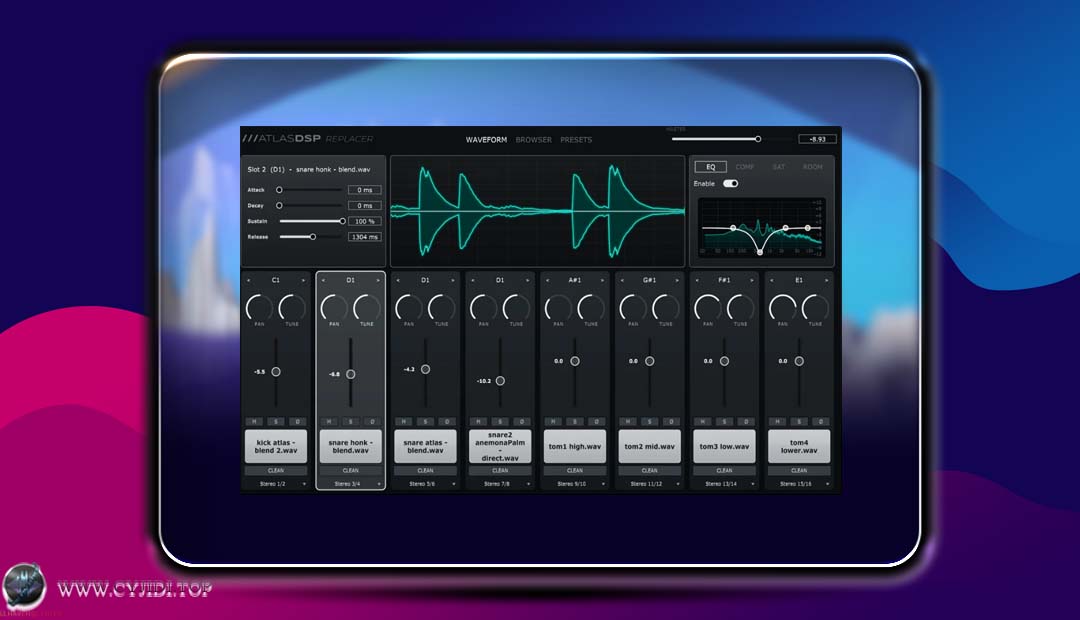Click the Master volume slider handle
Image resolution: width=1080 pixels, height=620 pixels.
pyautogui.click(x=758, y=139)
